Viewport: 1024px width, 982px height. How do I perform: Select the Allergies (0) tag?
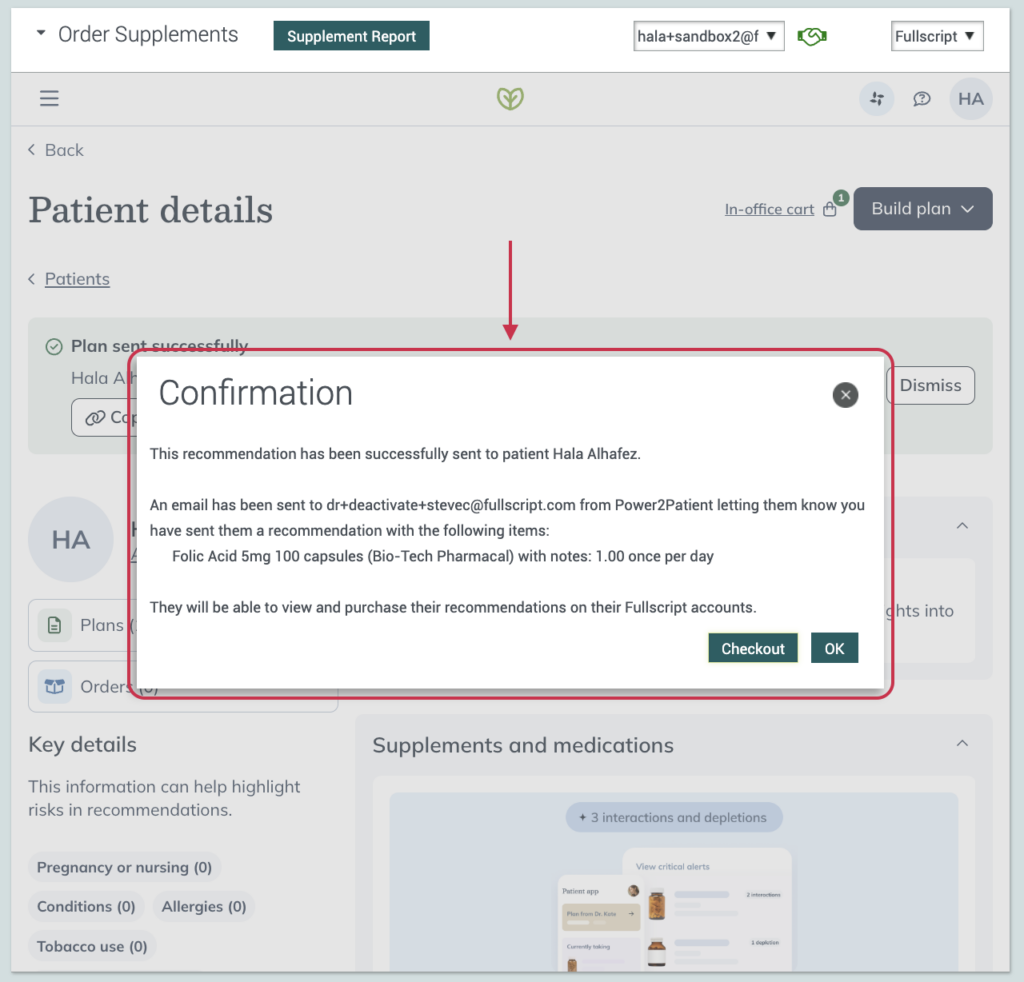[x=204, y=906]
